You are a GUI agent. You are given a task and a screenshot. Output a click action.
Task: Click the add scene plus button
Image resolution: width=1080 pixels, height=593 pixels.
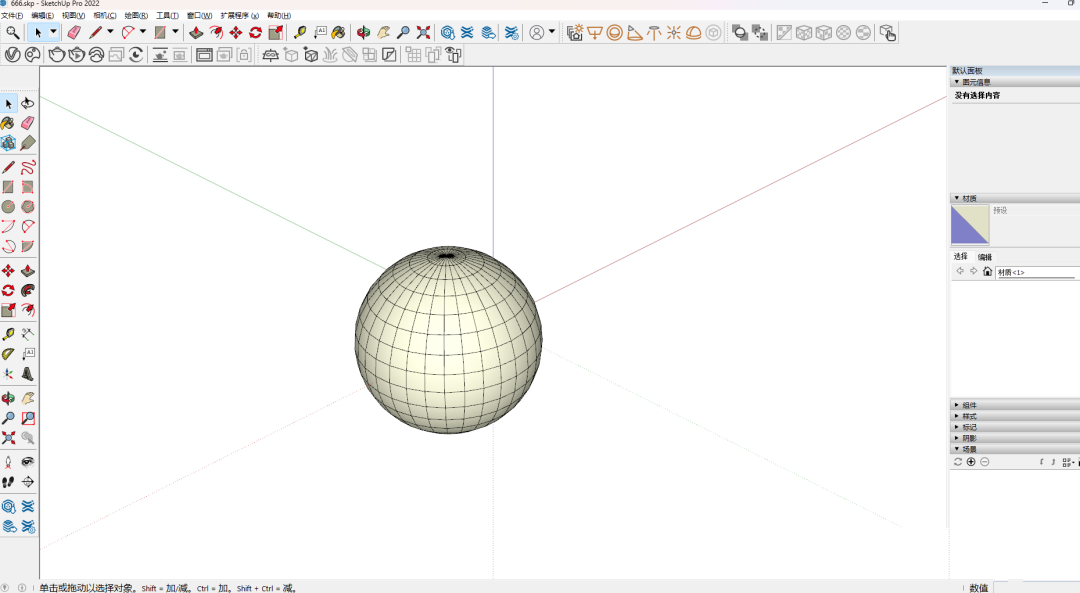click(971, 462)
